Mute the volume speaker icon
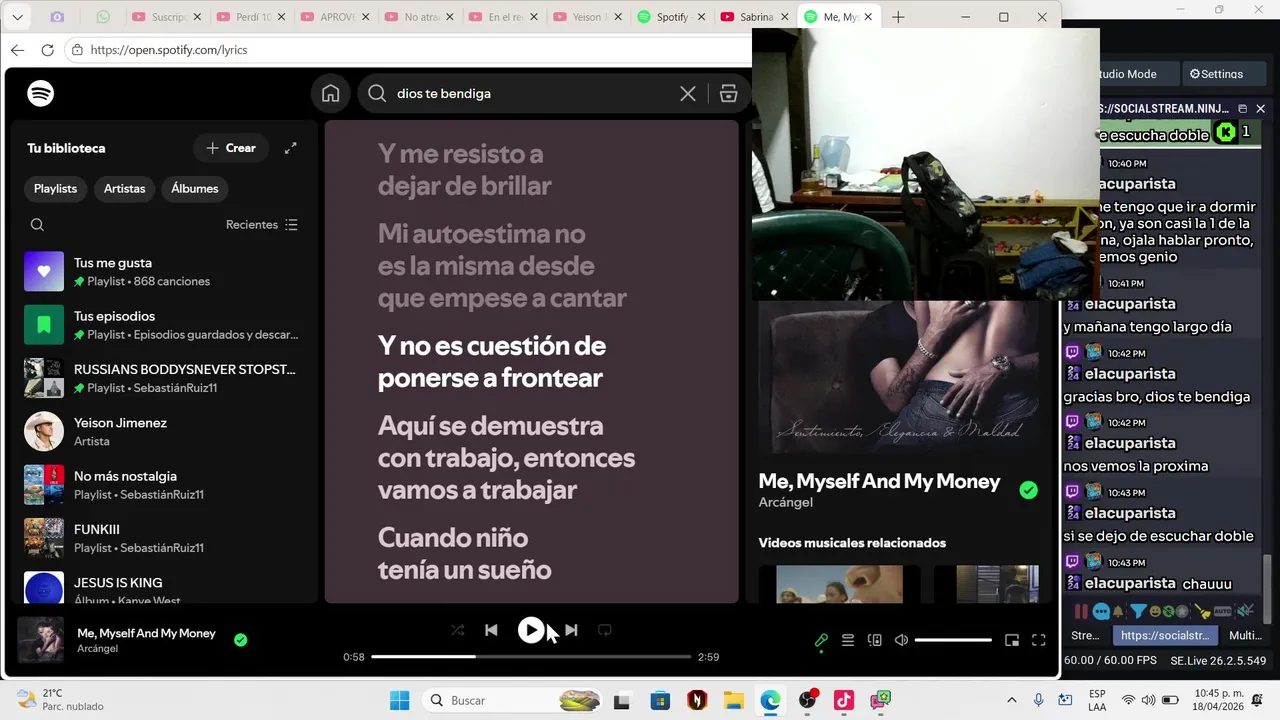Image resolution: width=1280 pixels, height=720 pixels. pyautogui.click(x=901, y=640)
